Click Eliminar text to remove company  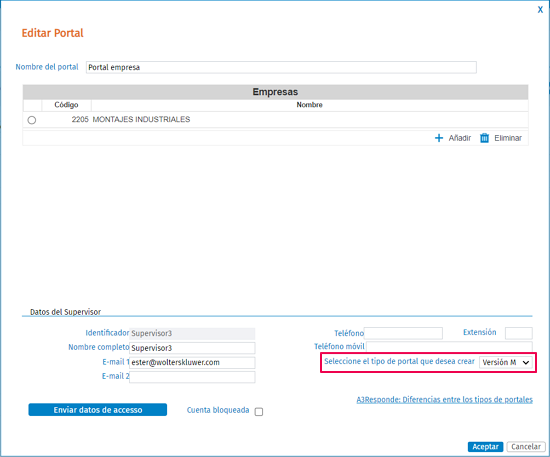pos(508,138)
